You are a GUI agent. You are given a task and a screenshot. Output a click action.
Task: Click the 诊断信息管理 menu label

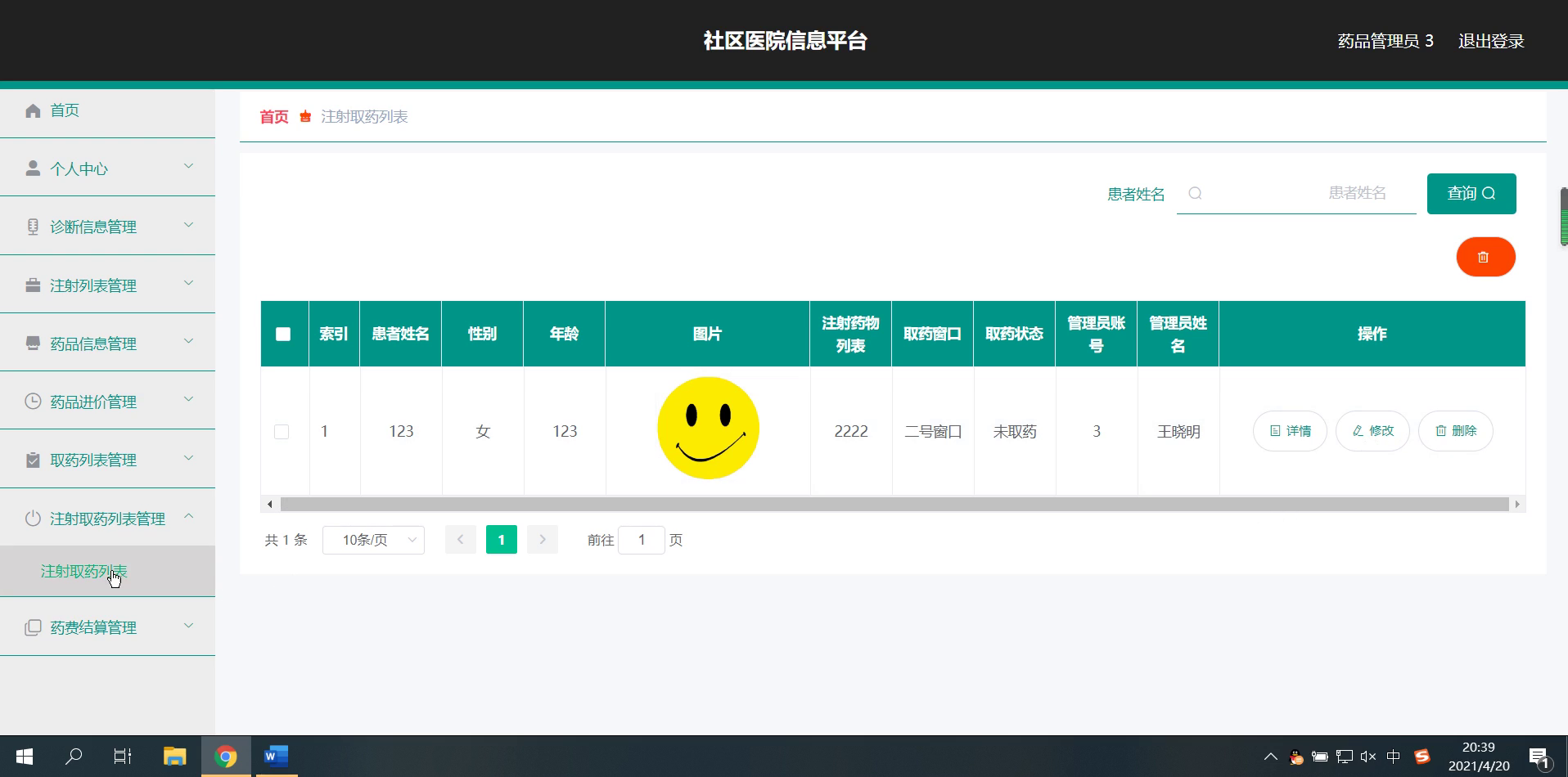93,227
